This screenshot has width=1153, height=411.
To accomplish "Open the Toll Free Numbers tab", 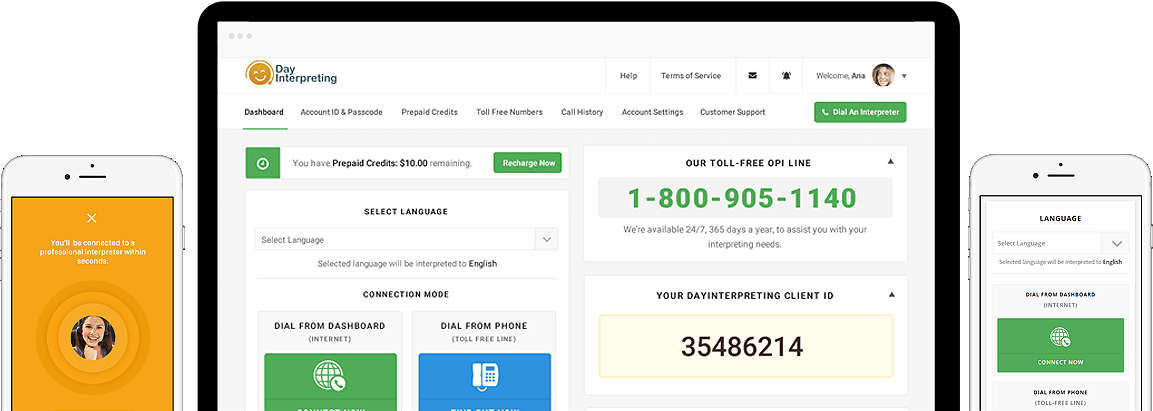I will [510, 112].
